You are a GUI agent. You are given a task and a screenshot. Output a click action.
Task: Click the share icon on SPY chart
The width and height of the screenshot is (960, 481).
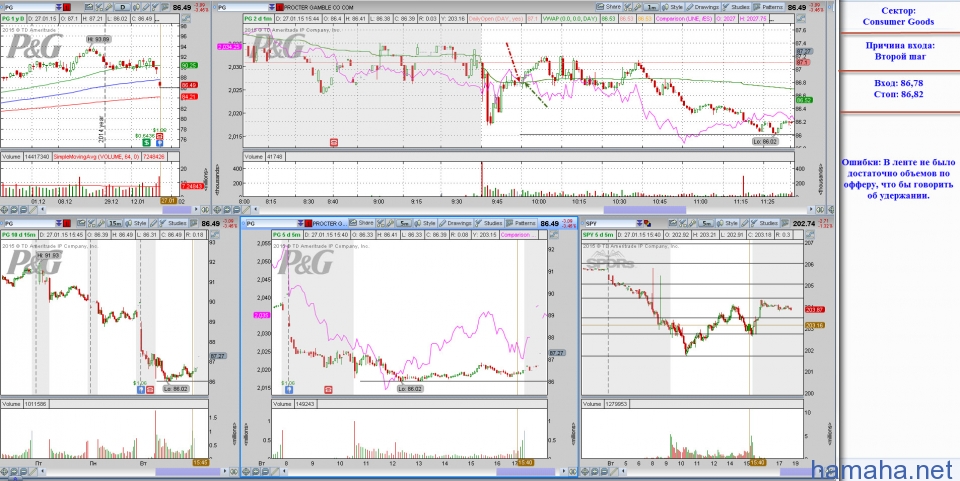(x=672, y=223)
